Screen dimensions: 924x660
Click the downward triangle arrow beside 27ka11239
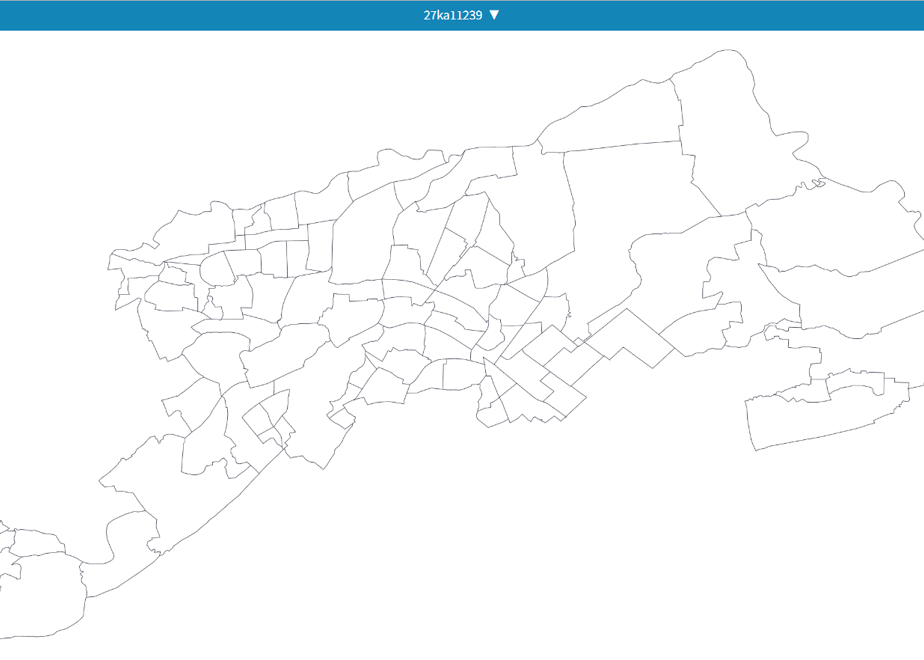[x=494, y=15]
